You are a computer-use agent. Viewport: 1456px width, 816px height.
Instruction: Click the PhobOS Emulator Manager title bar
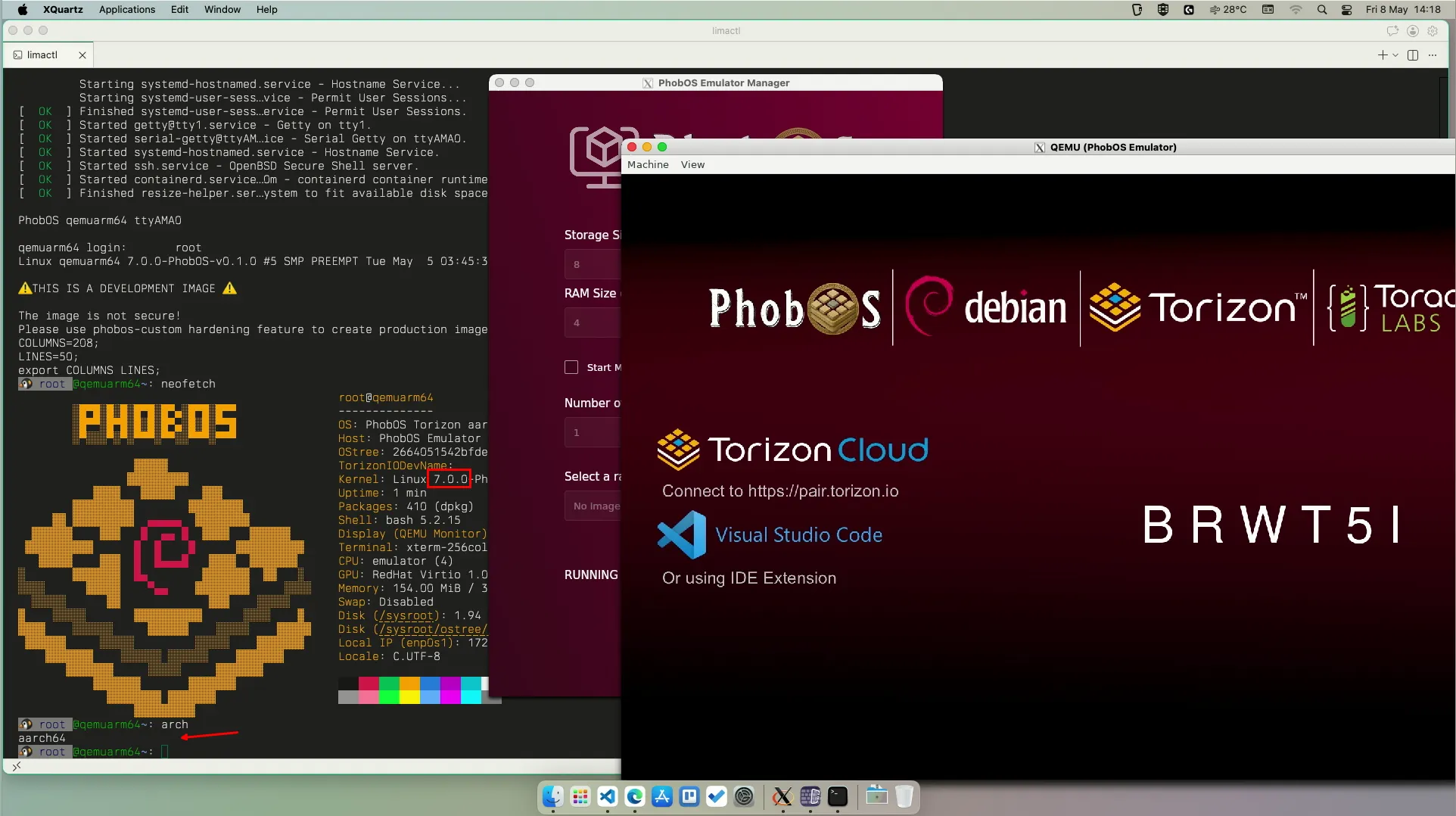point(716,83)
